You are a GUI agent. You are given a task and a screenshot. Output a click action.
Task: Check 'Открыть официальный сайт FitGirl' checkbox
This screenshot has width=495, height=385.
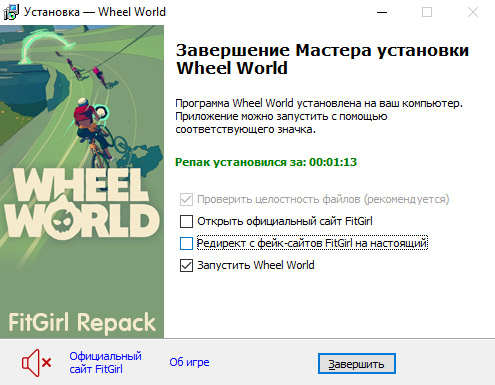coord(186,221)
